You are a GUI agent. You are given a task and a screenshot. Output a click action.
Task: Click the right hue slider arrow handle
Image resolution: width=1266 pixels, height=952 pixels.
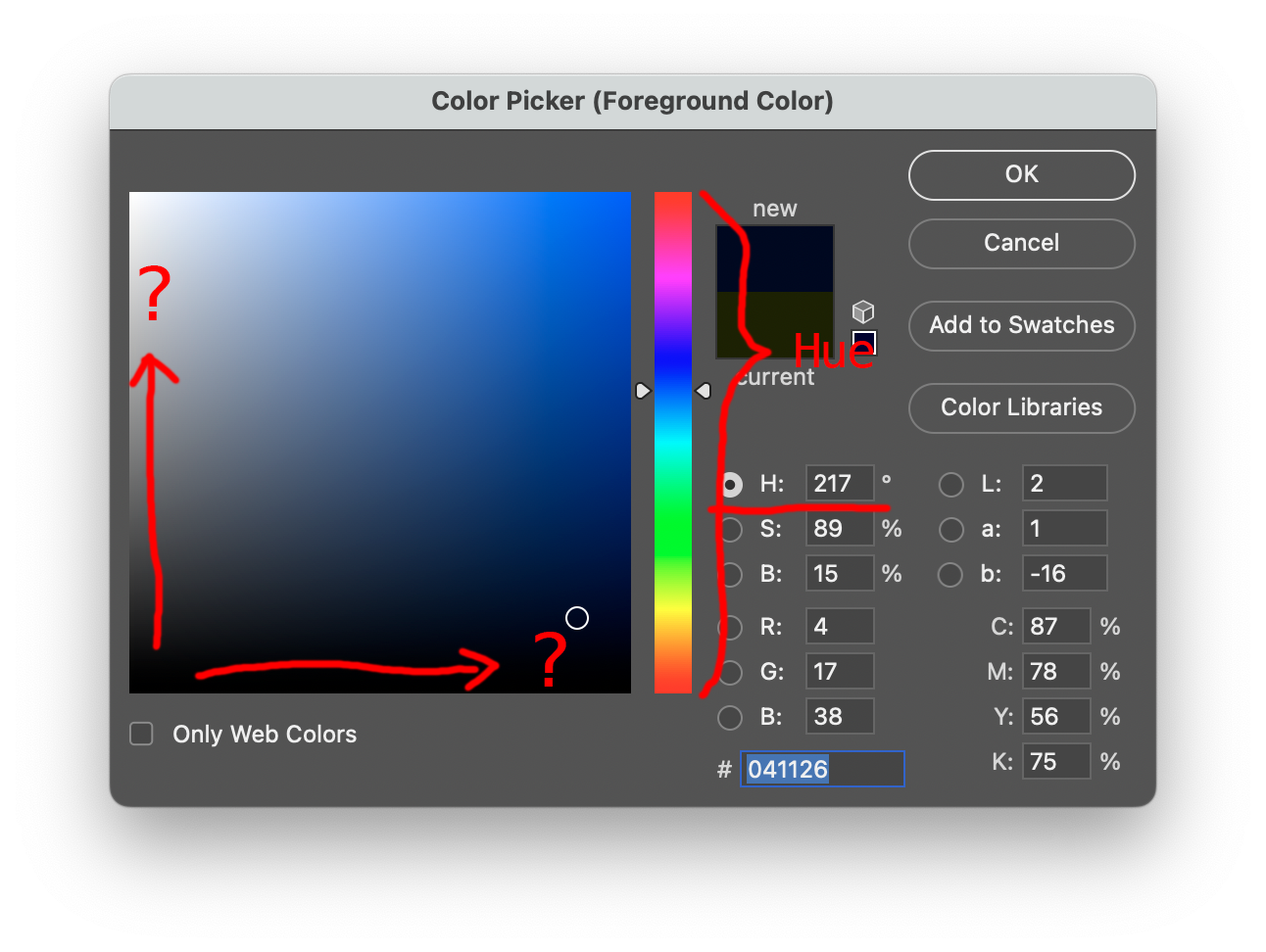pos(703,391)
